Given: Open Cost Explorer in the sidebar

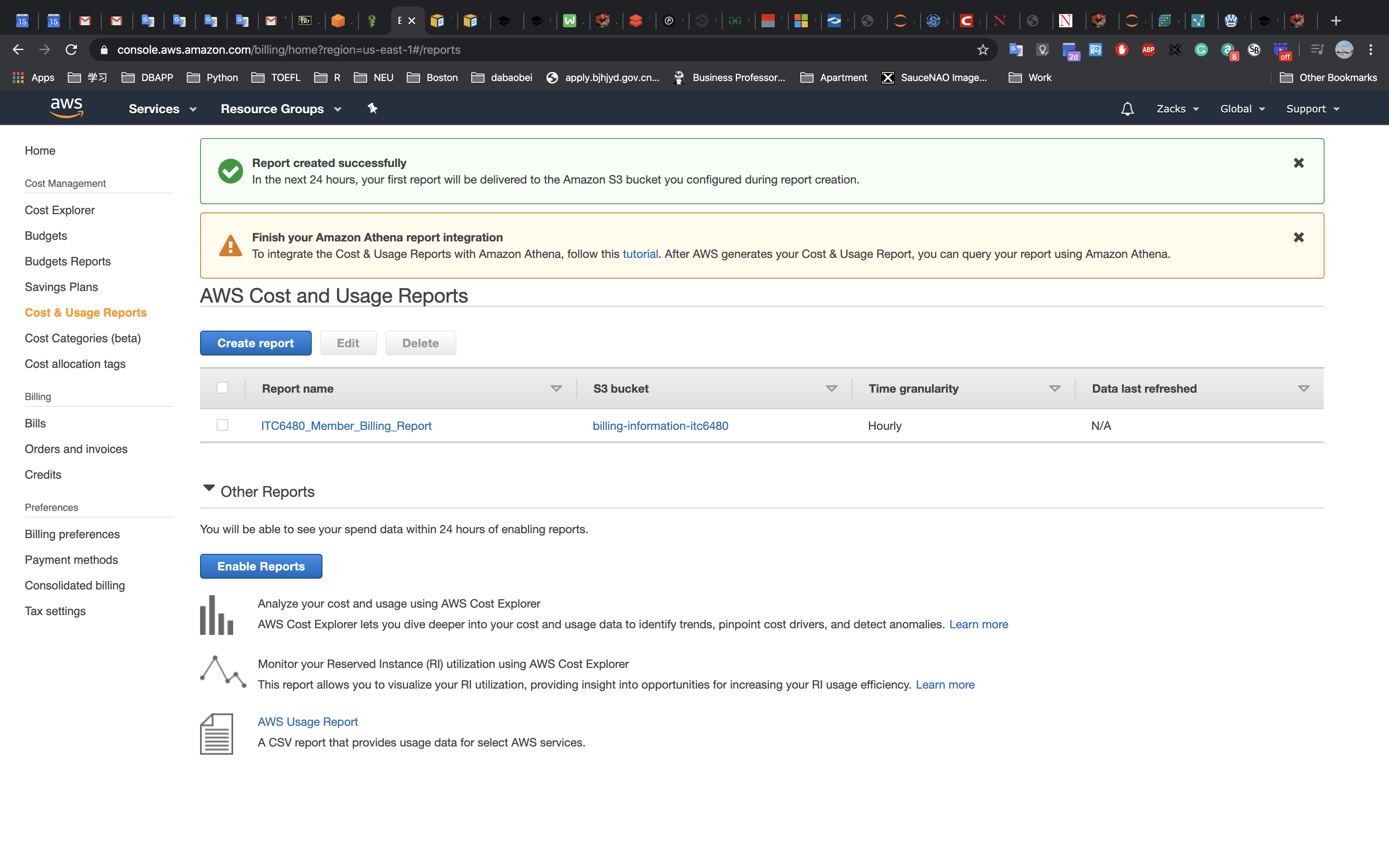Looking at the screenshot, I should pyautogui.click(x=60, y=210).
